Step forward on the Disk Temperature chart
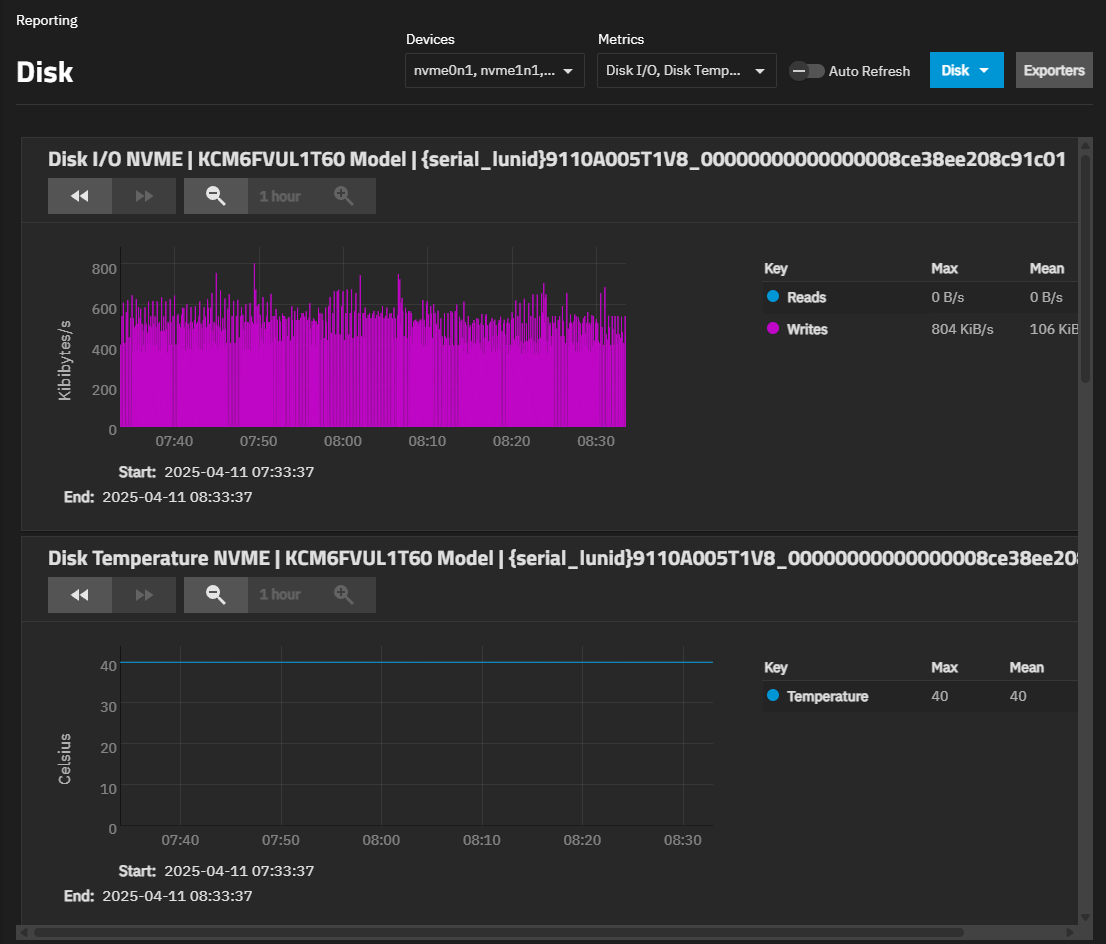 click(143, 595)
